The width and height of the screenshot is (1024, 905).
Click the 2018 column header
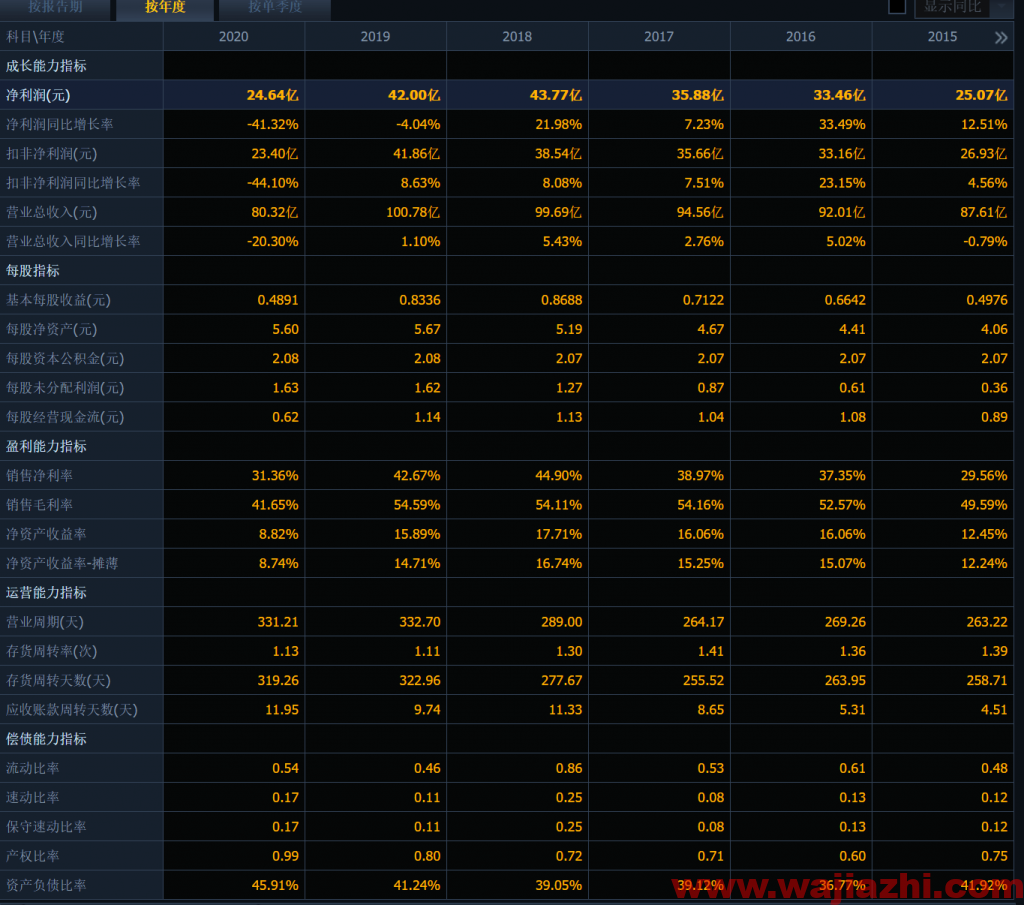[517, 37]
